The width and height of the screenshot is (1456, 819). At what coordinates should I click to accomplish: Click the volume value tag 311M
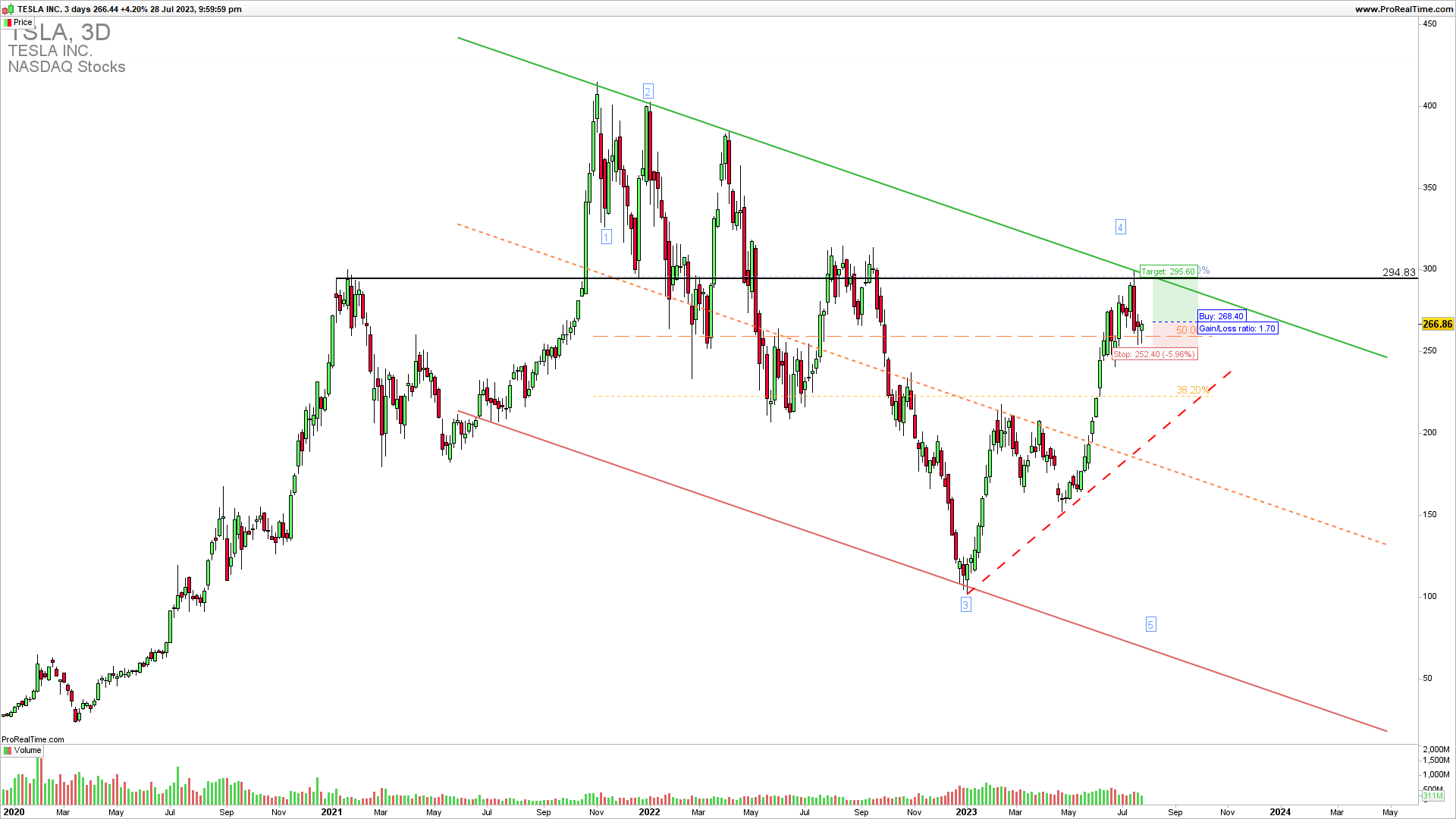tap(1432, 795)
